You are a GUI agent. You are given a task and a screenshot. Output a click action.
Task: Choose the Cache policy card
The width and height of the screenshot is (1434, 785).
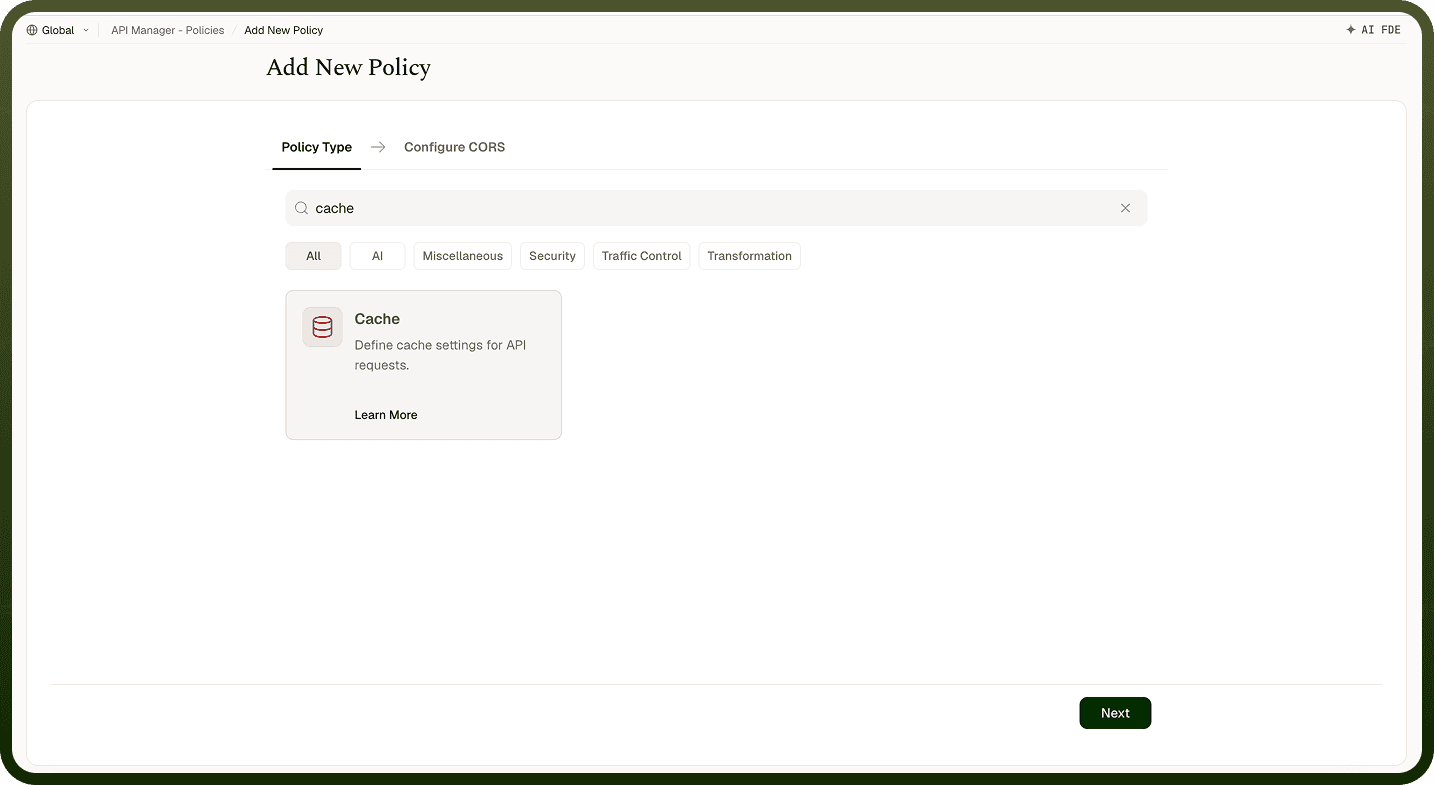click(x=423, y=365)
